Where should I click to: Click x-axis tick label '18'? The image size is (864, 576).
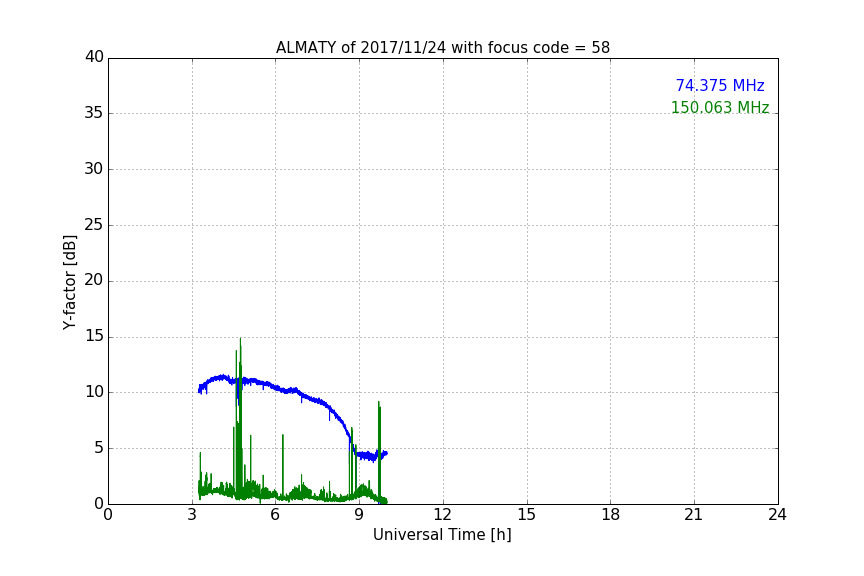click(611, 515)
